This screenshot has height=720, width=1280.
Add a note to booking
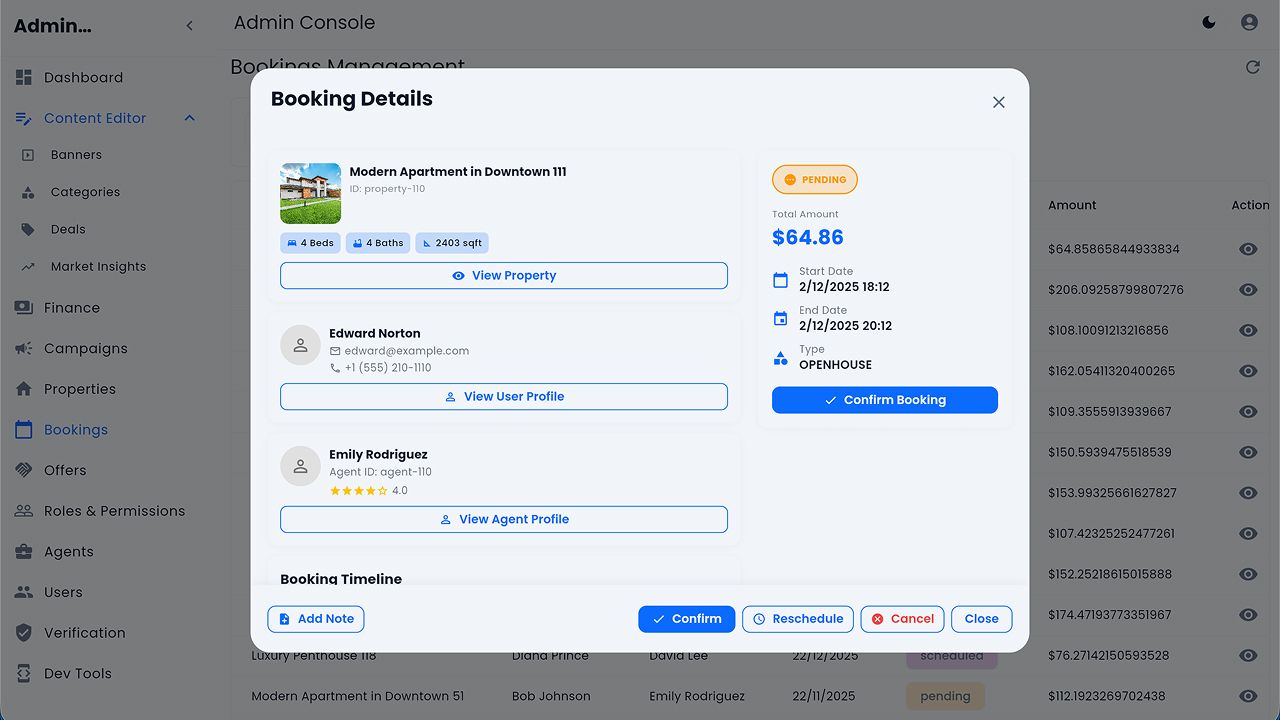pos(316,619)
